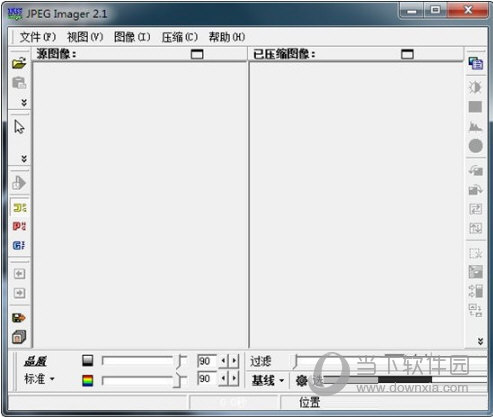Choose the GIF format icon in sidebar

(19, 245)
